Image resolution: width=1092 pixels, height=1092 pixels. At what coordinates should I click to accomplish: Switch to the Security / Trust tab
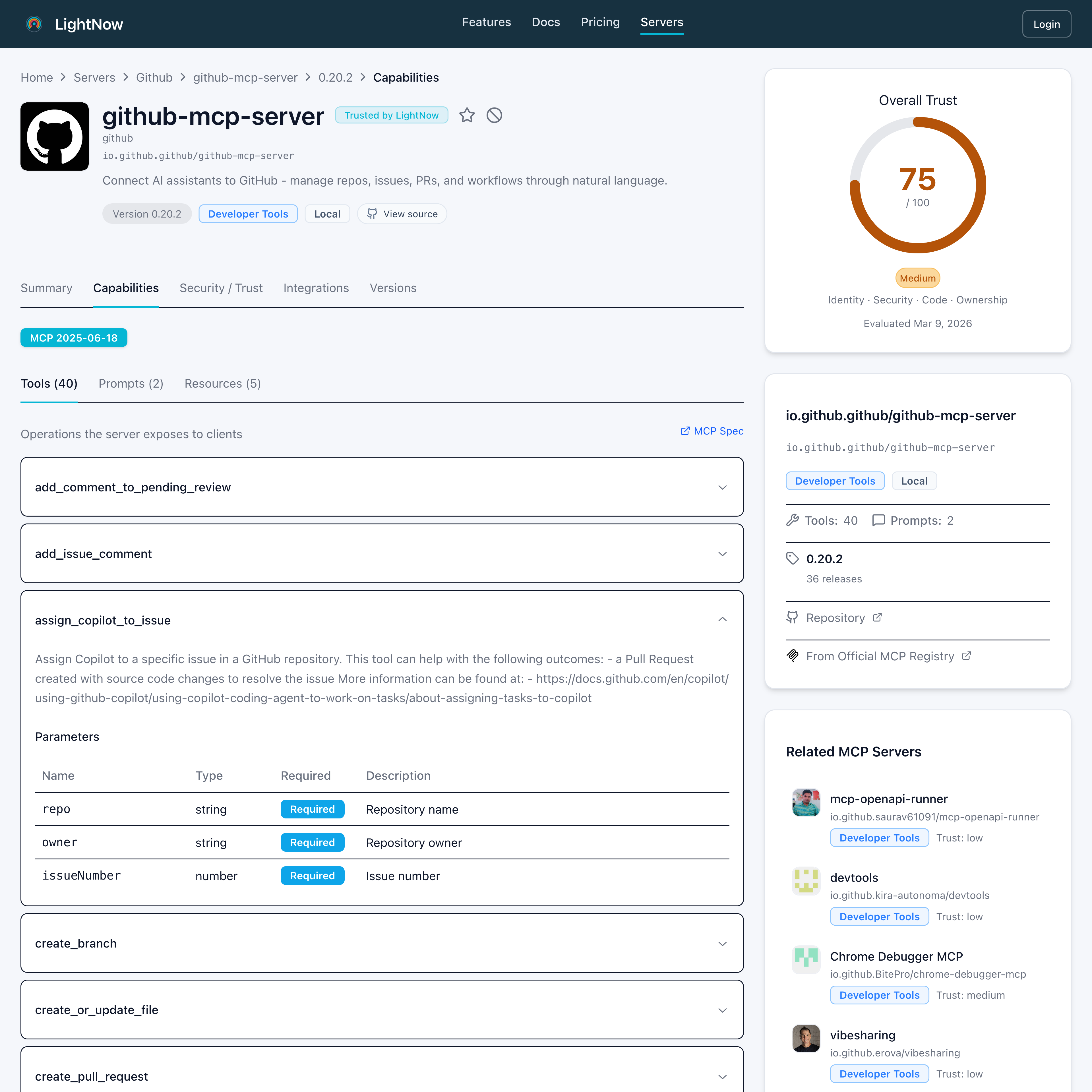(x=220, y=288)
